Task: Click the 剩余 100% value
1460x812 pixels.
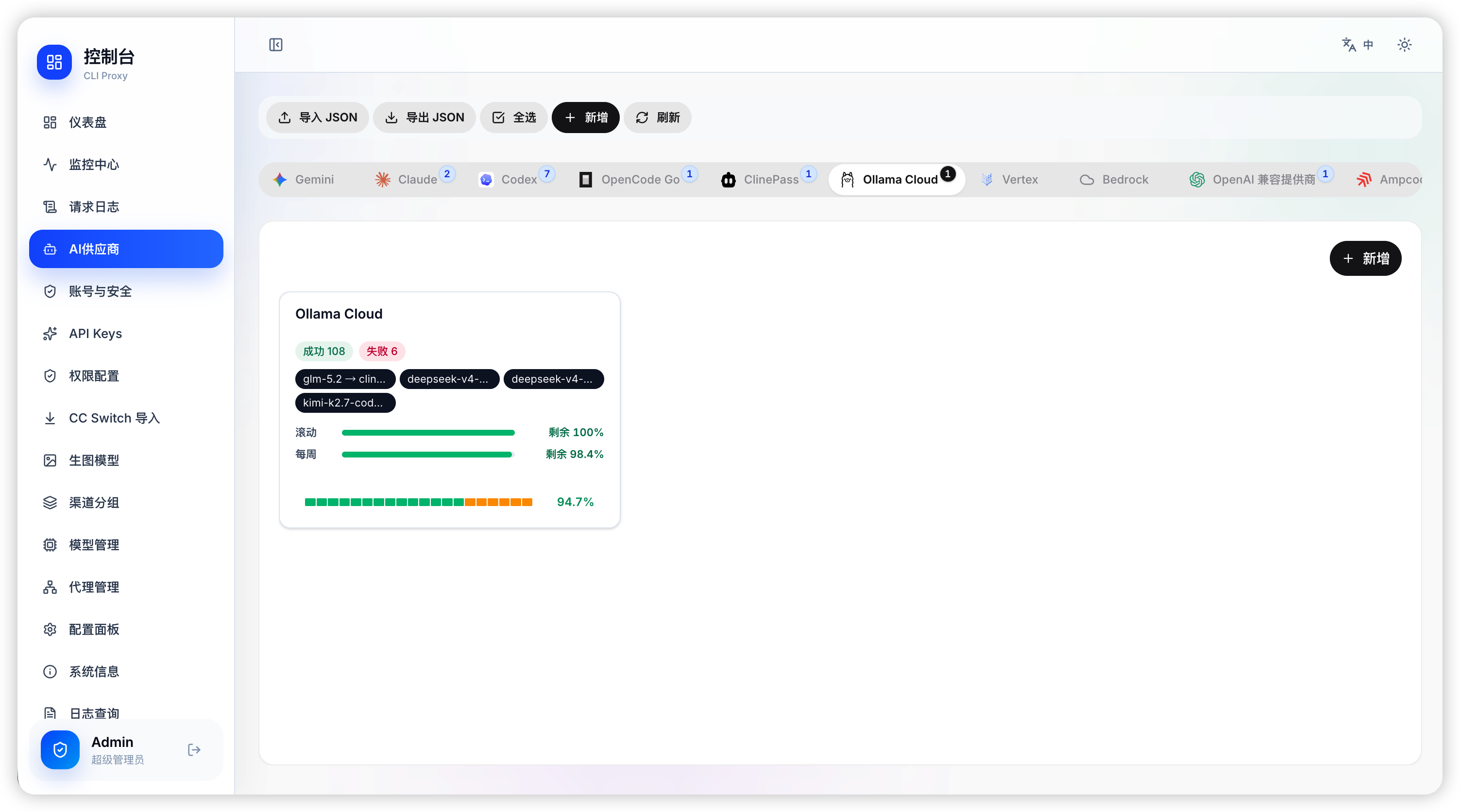Action: 576,432
